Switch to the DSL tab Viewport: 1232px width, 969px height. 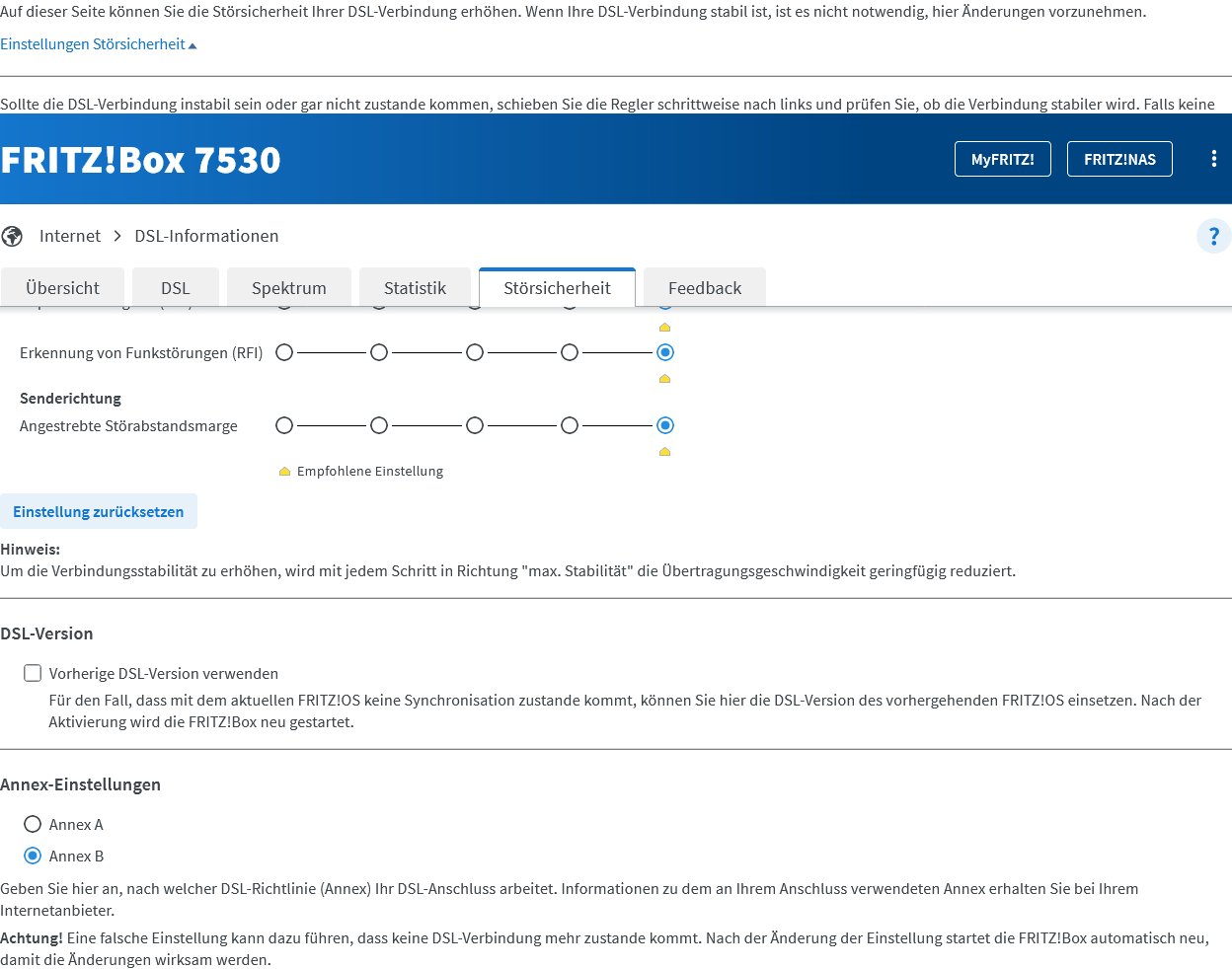175,287
